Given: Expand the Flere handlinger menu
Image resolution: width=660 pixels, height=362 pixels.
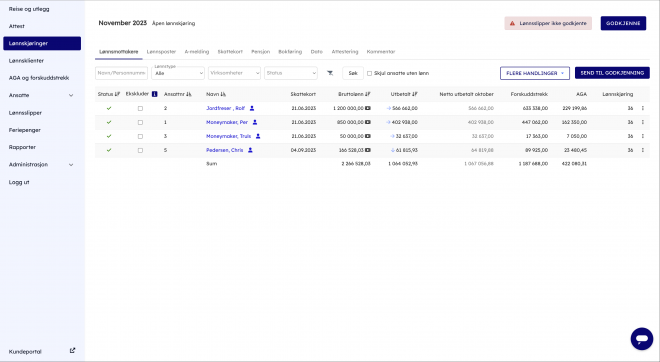Looking at the screenshot, I should tap(535, 73).
